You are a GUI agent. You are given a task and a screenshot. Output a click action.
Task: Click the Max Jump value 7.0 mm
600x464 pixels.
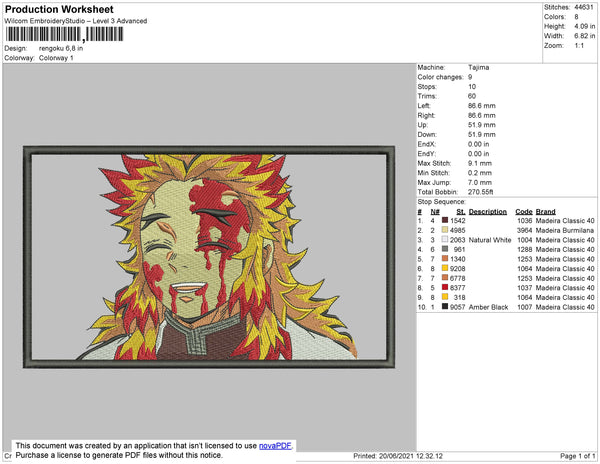point(479,182)
